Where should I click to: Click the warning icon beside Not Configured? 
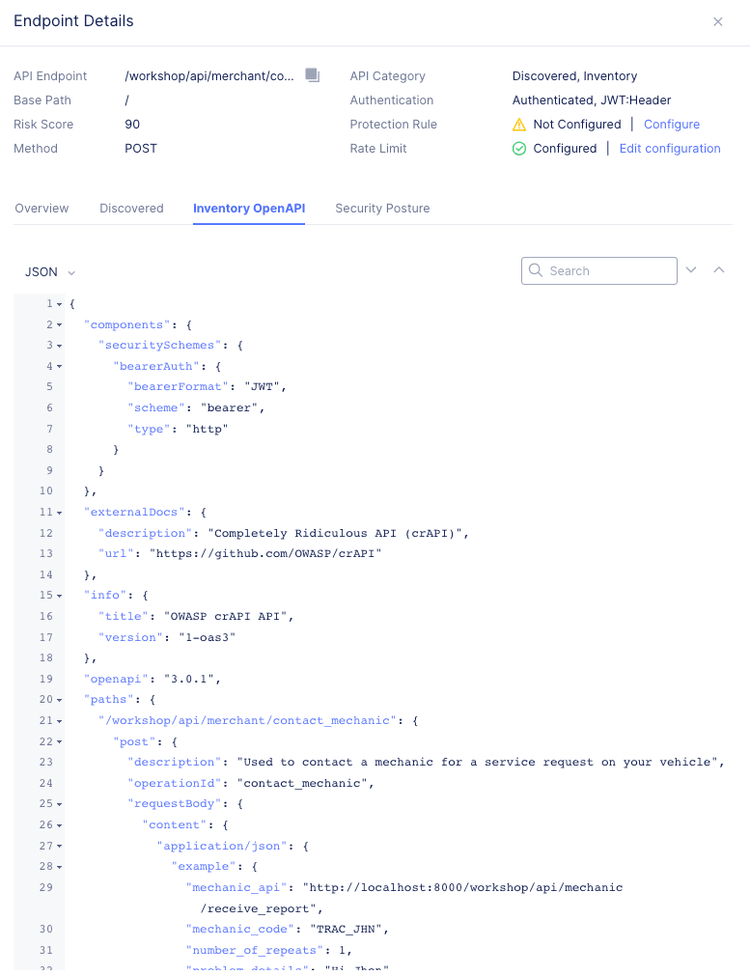[x=519, y=124]
